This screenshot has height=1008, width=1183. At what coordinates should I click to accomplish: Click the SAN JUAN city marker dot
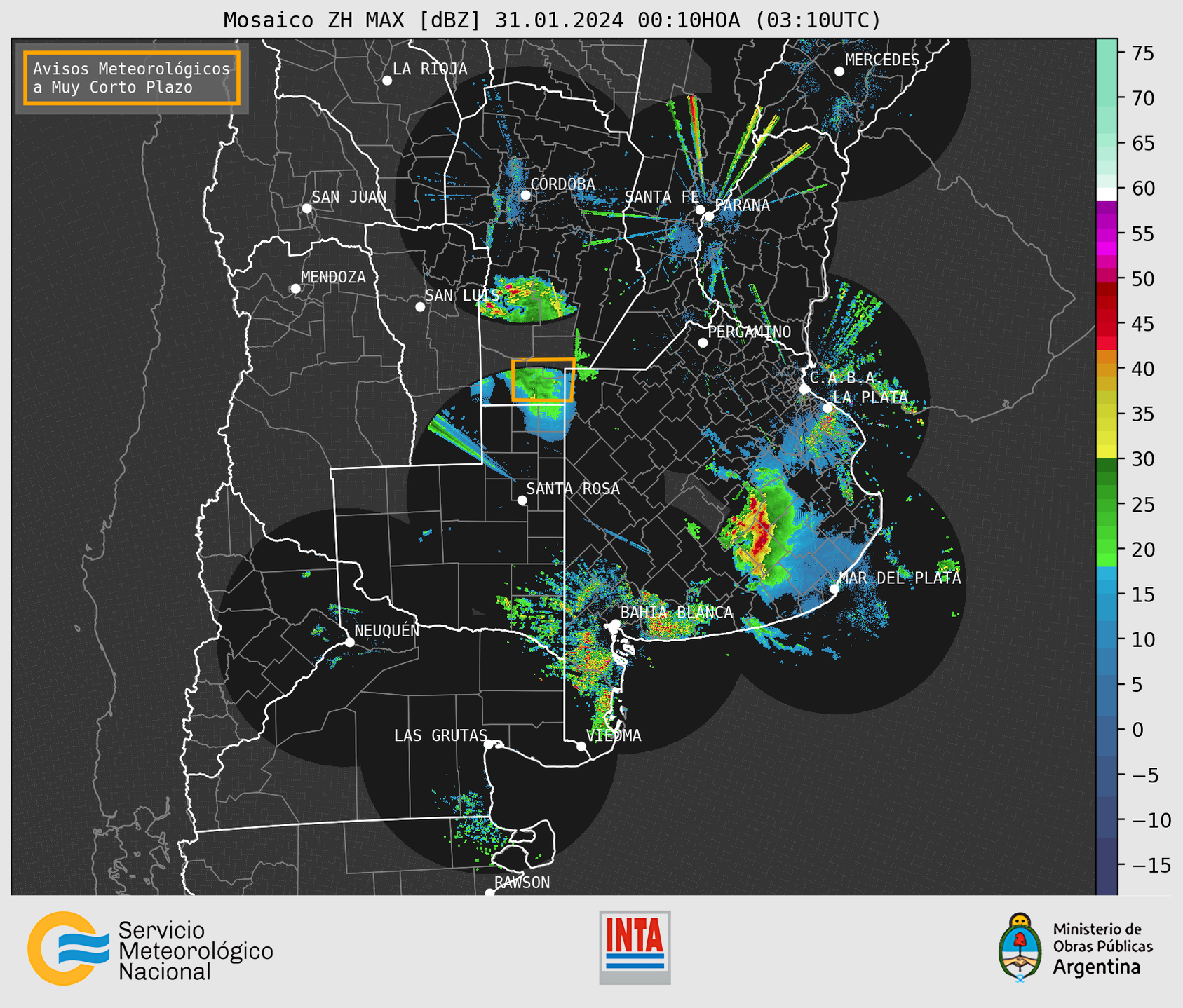point(306,208)
